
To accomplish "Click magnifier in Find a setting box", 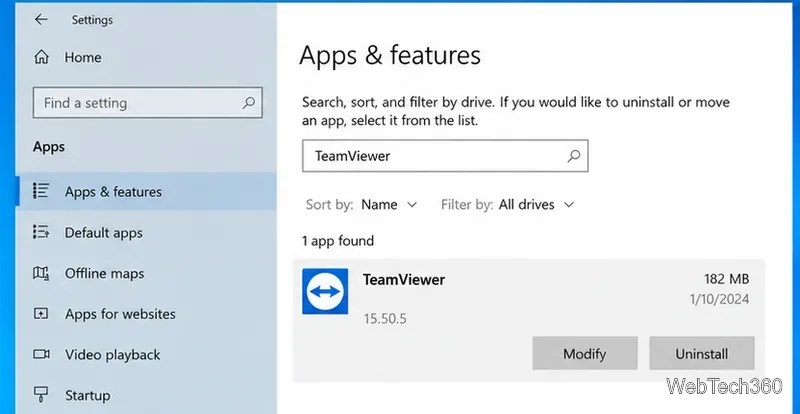I will (x=248, y=103).
